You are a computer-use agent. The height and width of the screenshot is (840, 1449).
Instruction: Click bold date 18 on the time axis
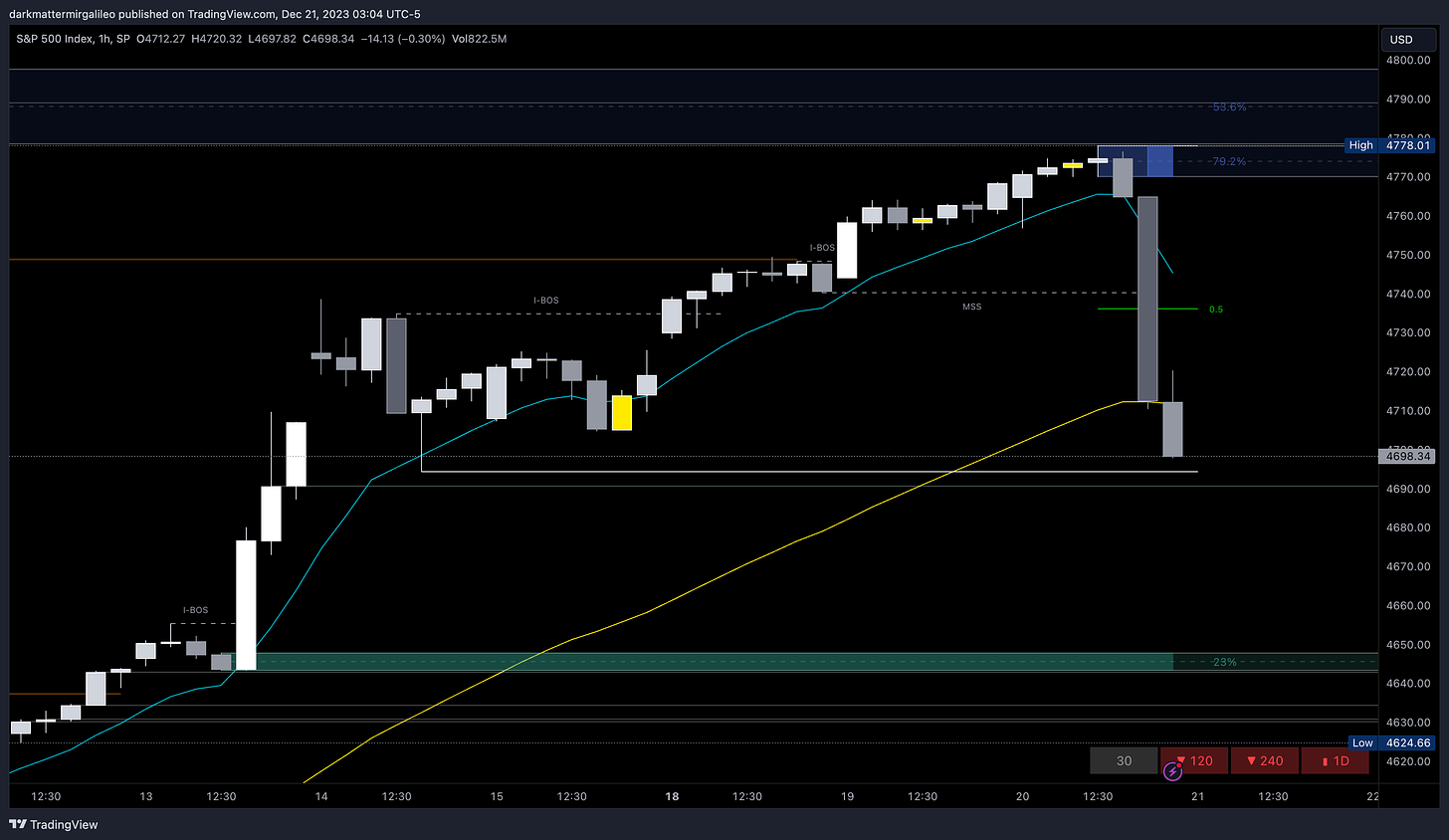pos(672,796)
